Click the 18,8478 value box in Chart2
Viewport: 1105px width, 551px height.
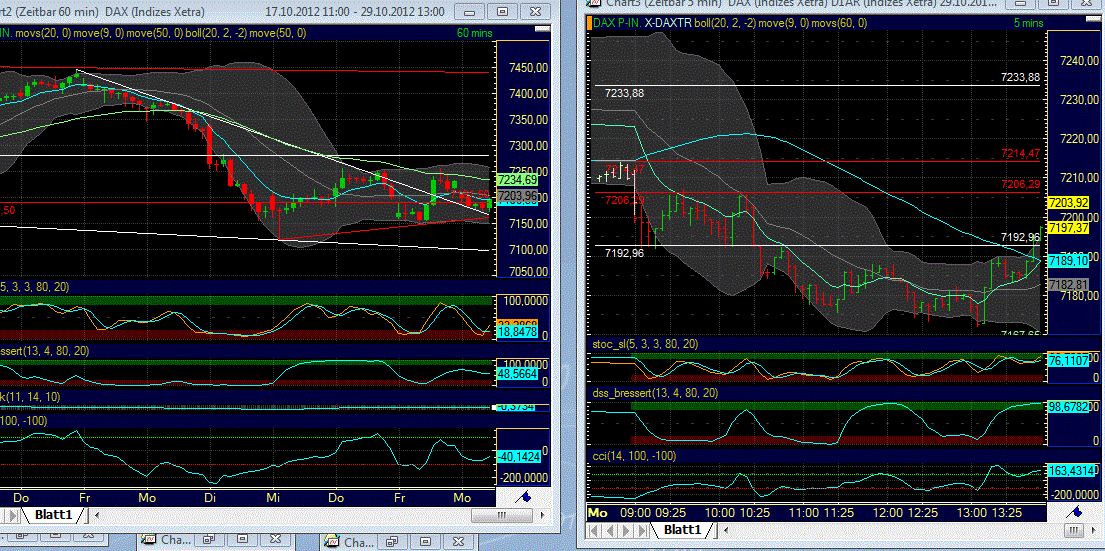pos(519,330)
